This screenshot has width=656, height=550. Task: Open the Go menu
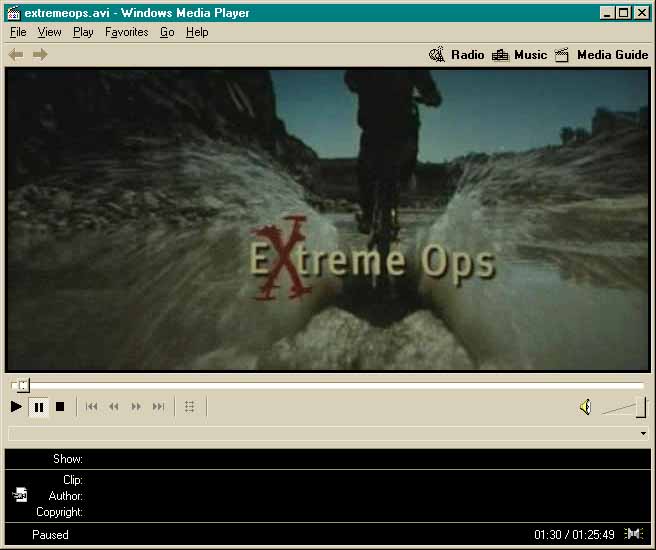pos(167,32)
